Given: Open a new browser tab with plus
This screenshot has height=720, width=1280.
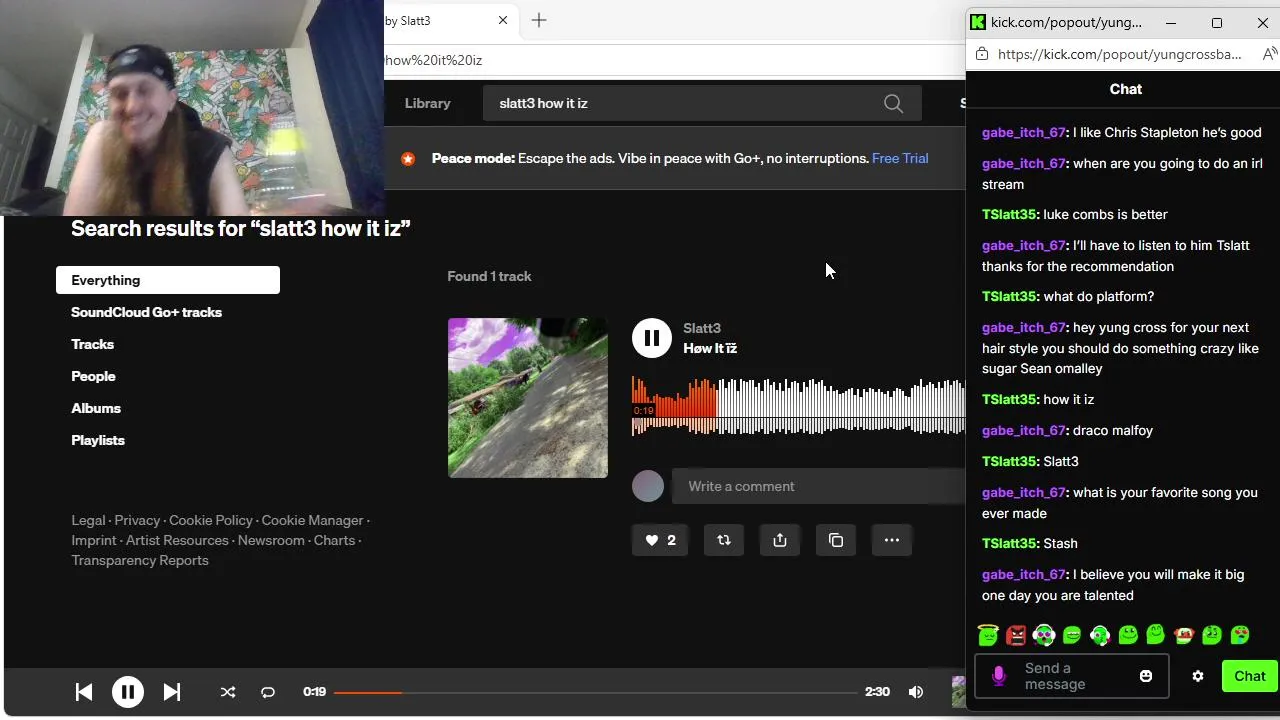Looking at the screenshot, I should click(539, 20).
